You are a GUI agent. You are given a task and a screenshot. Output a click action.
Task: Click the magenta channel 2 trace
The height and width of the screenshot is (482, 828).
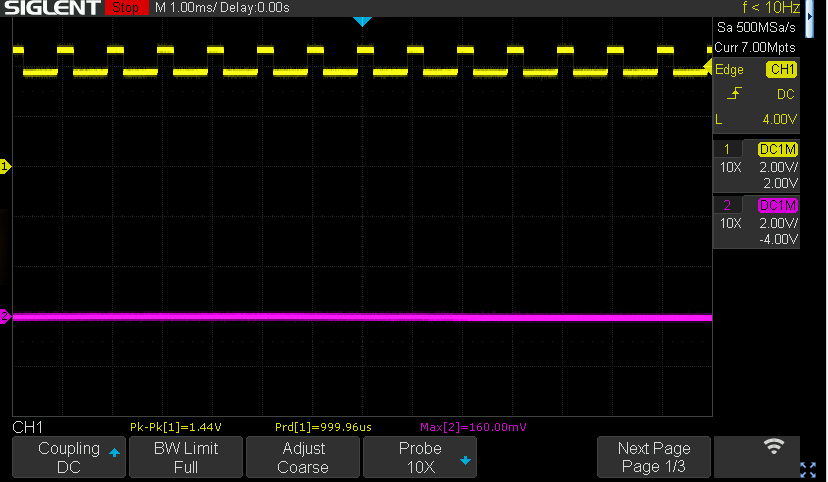(x=362, y=317)
